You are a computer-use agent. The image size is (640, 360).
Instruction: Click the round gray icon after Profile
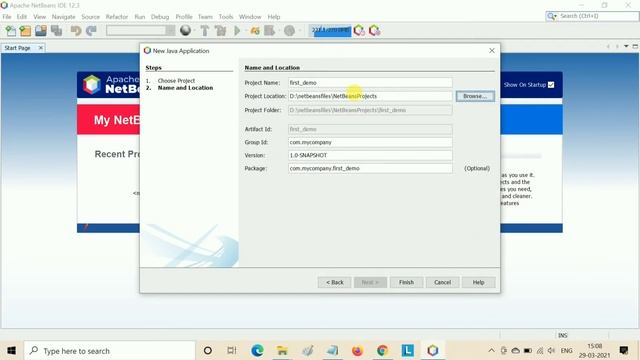[289, 31]
